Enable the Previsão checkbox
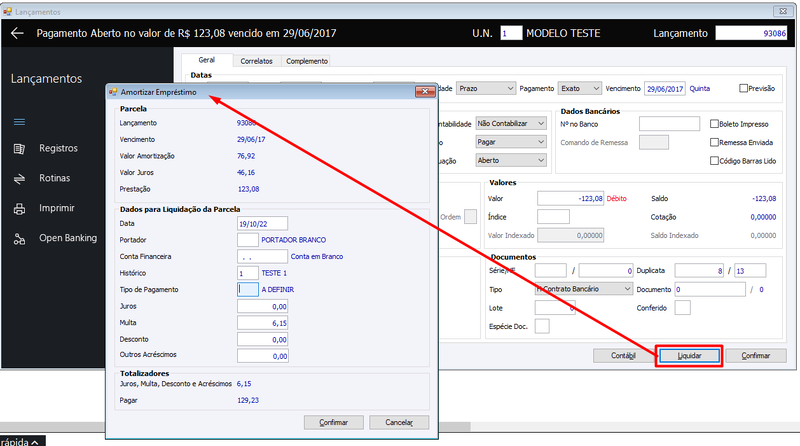Image resolution: width=800 pixels, height=446 pixels. (x=743, y=88)
